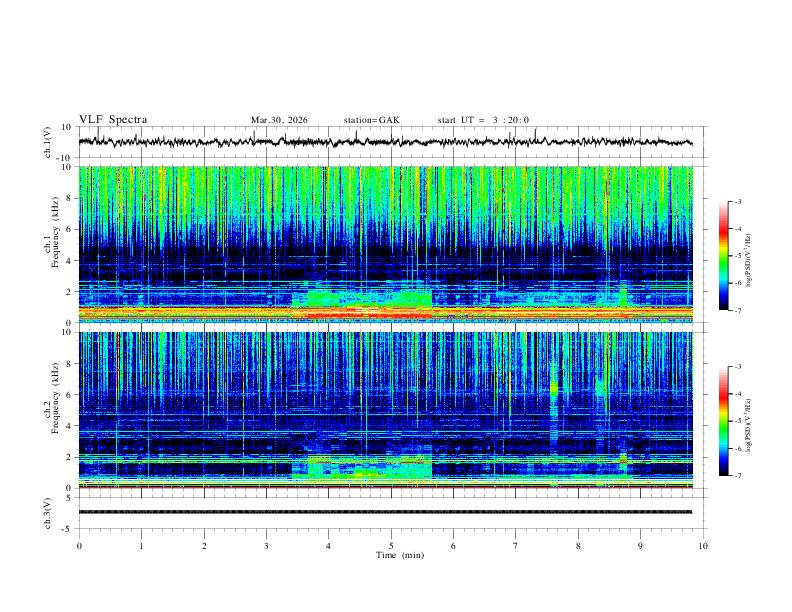Select the "start UT = 3 :20: 0" text
792x612 pixels.
pos(483,120)
